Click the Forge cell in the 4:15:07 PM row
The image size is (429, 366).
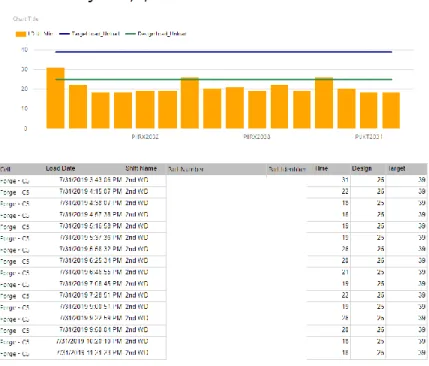[x=15, y=193]
